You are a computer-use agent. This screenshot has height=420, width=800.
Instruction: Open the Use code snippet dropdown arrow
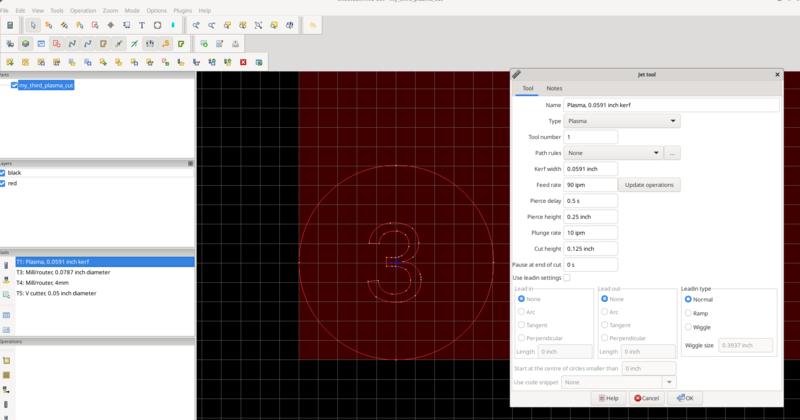[669, 382]
